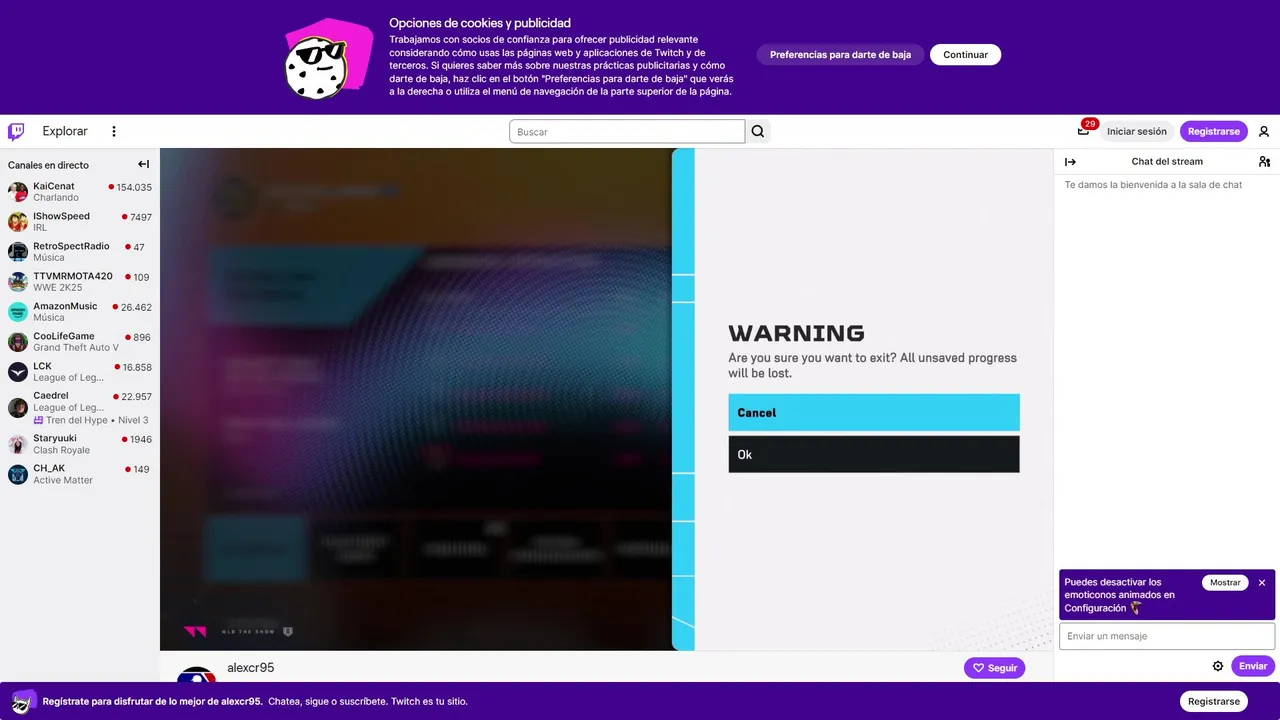Click TTVMRMOTA420 channel avatar
The image size is (1280, 720).
pos(18,282)
